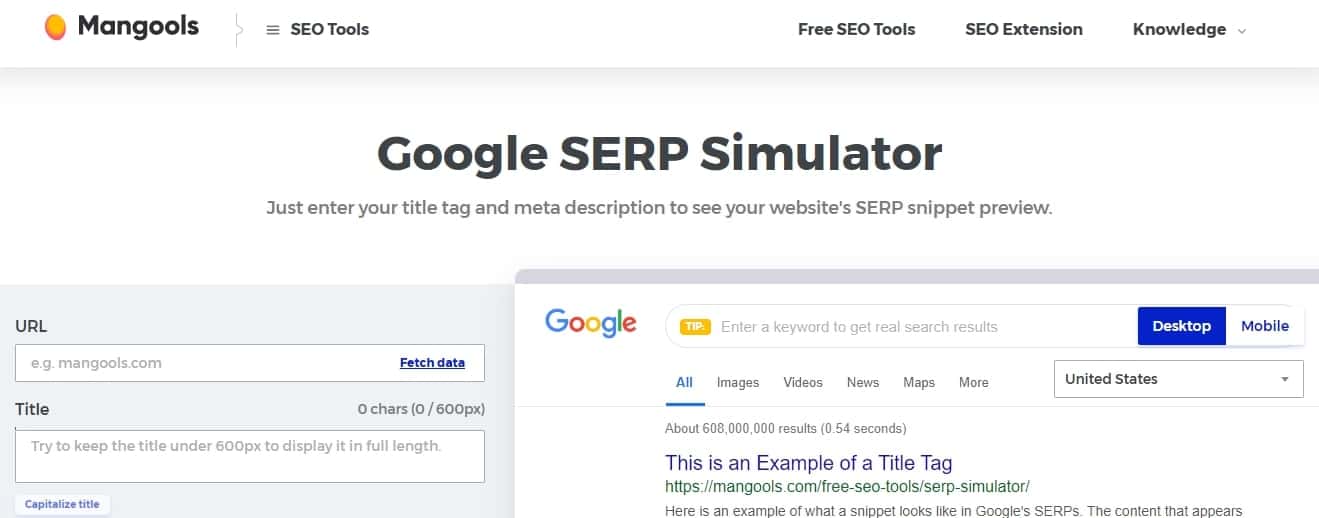The width and height of the screenshot is (1319, 518).
Task: Switch preview to Mobile mode
Action: [1265, 326]
